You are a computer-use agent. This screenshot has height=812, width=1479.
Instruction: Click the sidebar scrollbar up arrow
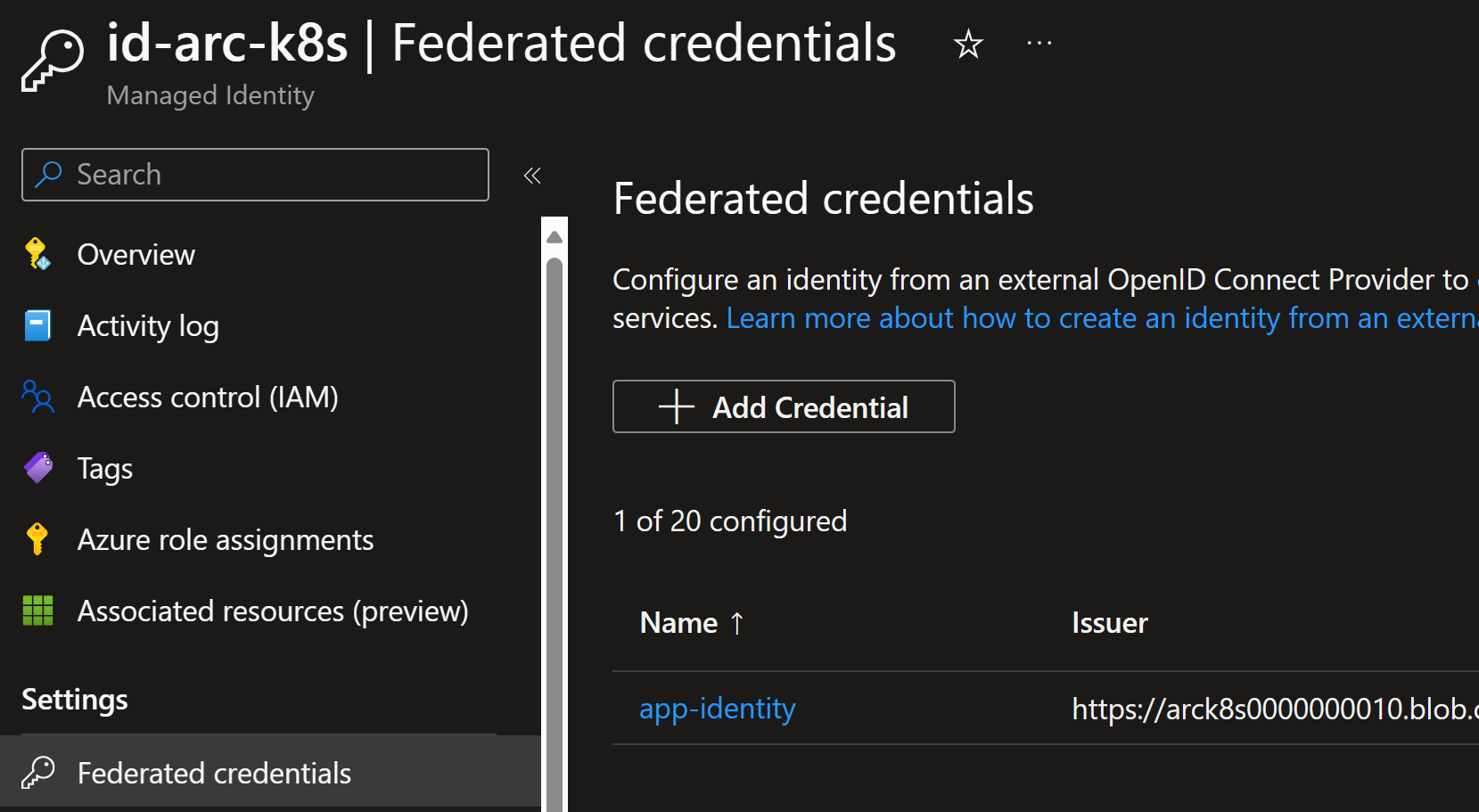pos(555,237)
